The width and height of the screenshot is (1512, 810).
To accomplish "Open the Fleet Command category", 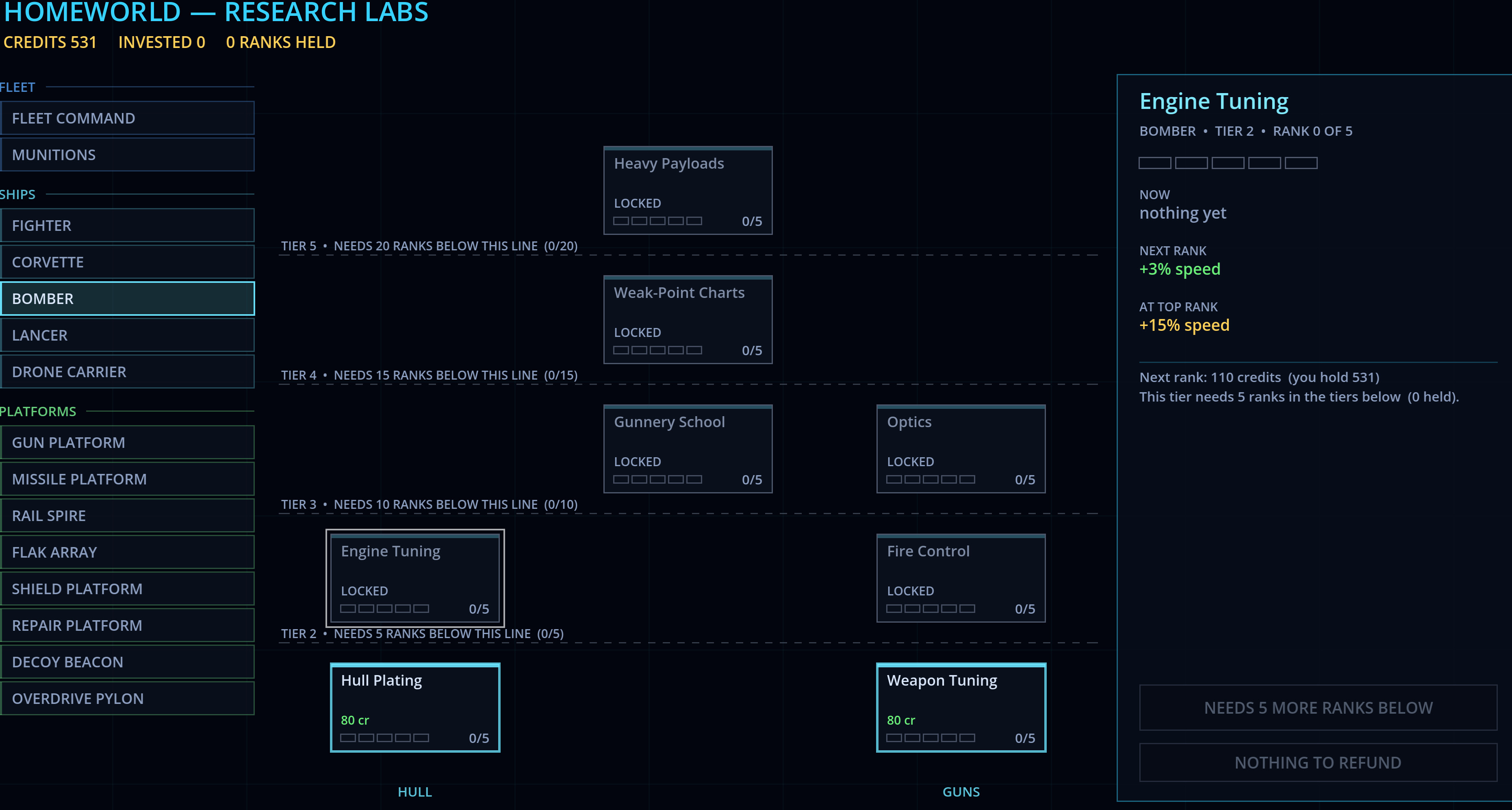I will tap(127, 118).
